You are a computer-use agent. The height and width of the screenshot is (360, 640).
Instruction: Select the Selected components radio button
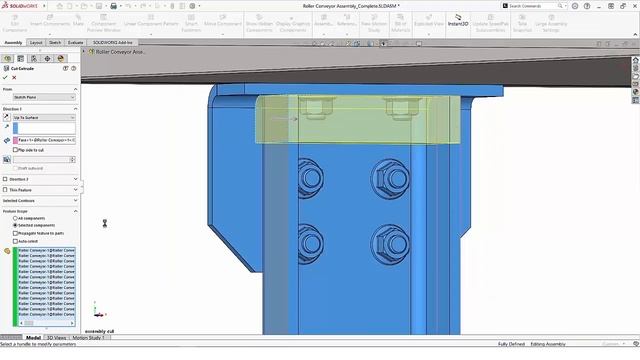[x=15, y=225]
